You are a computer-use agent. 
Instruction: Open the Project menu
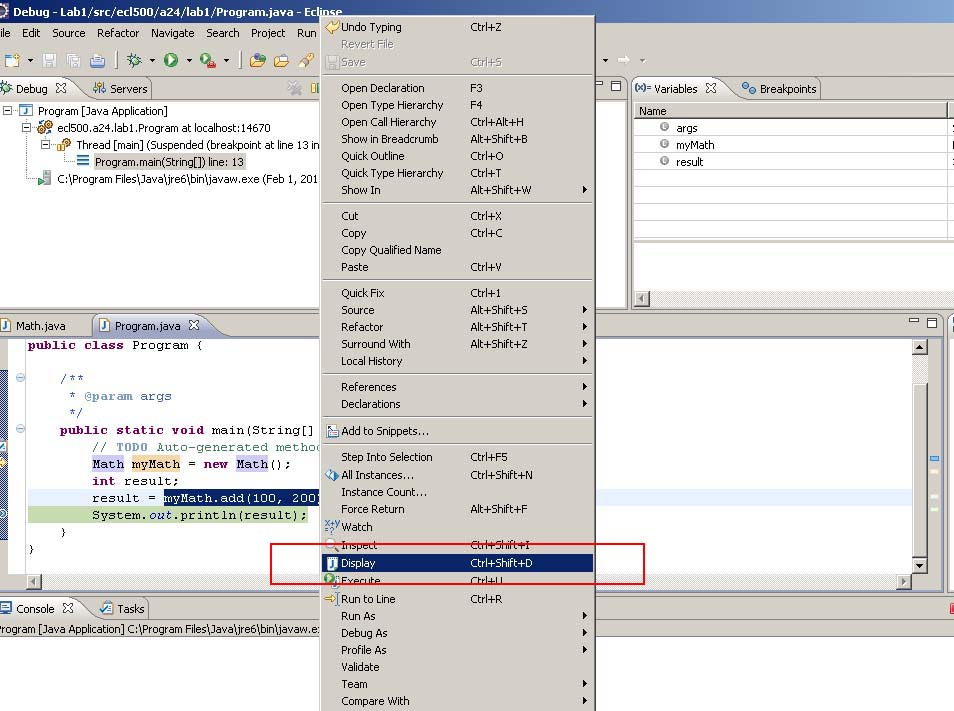click(x=268, y=33)
